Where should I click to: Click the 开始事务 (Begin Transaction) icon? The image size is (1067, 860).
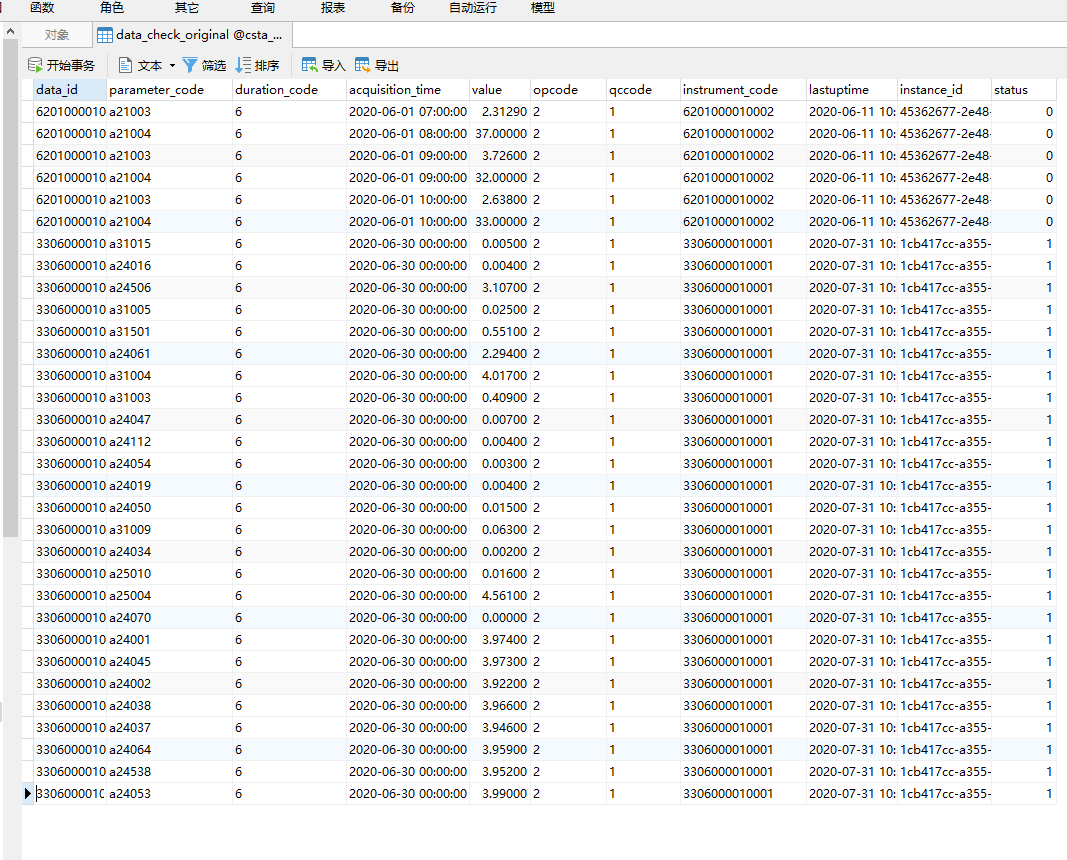(x=35, y=65)
